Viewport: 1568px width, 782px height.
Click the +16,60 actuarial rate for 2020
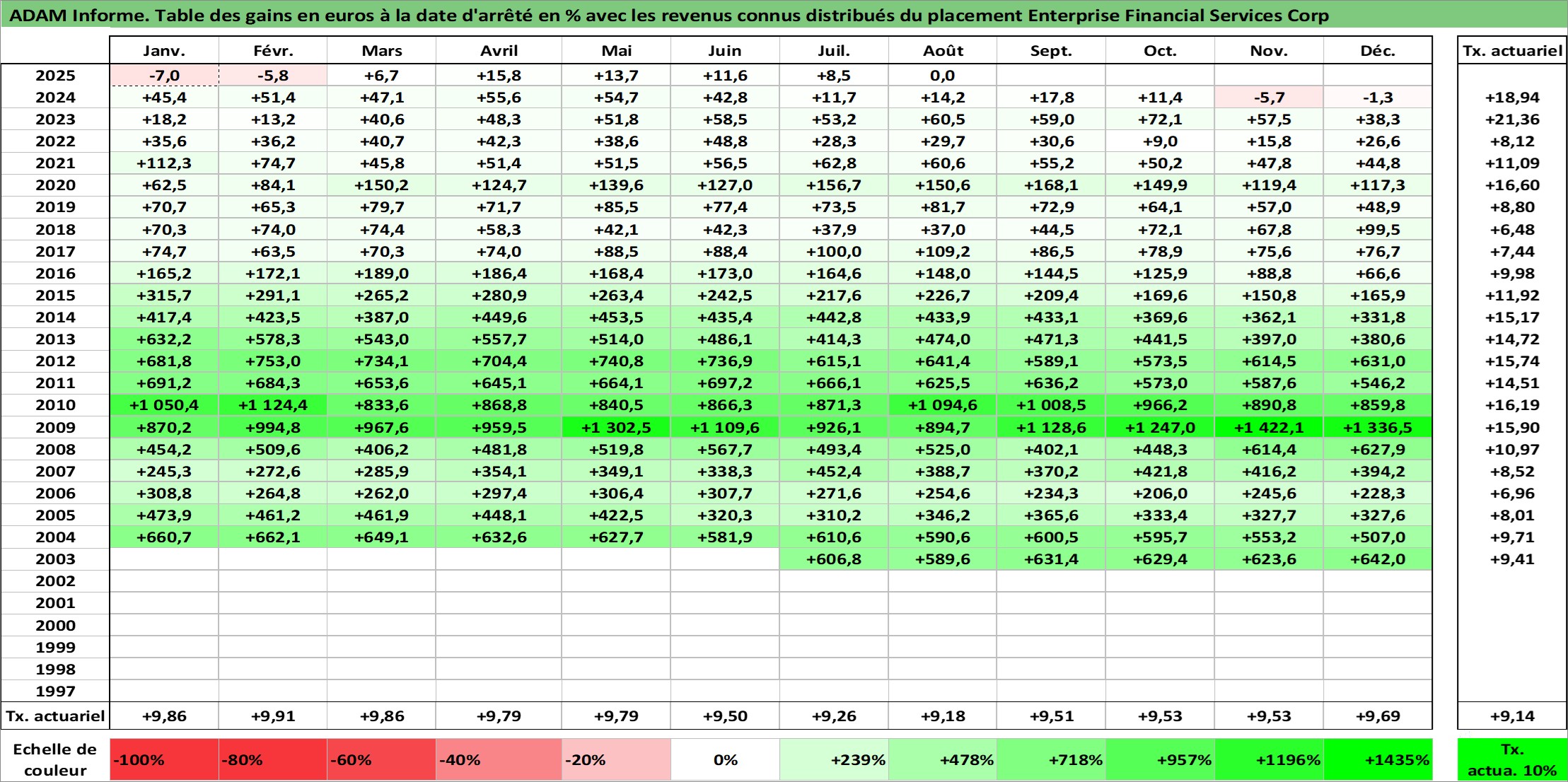pyautogui.click(x=1512, y=185)
